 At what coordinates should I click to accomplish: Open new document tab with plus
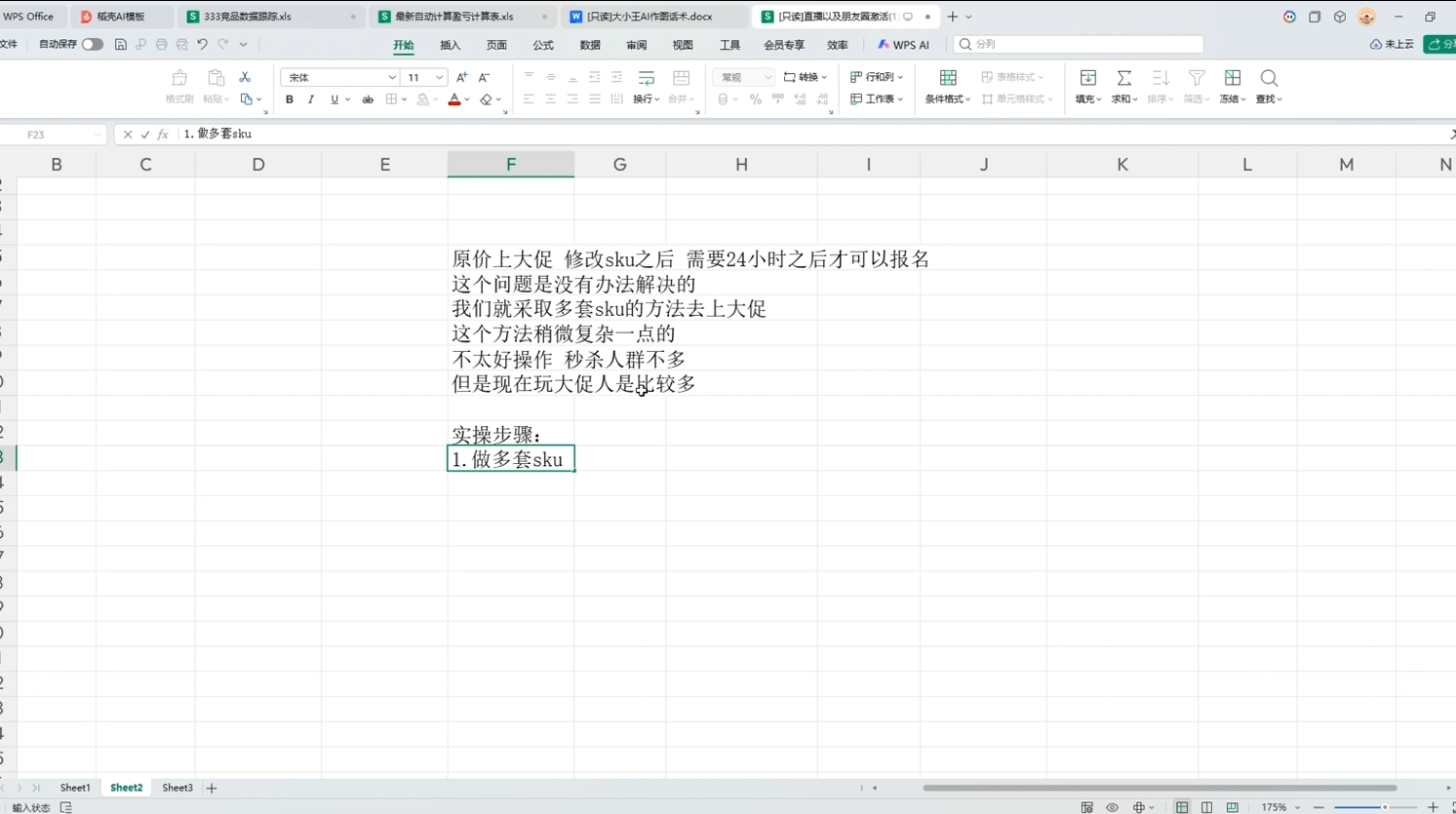click(x=953, y=17)
